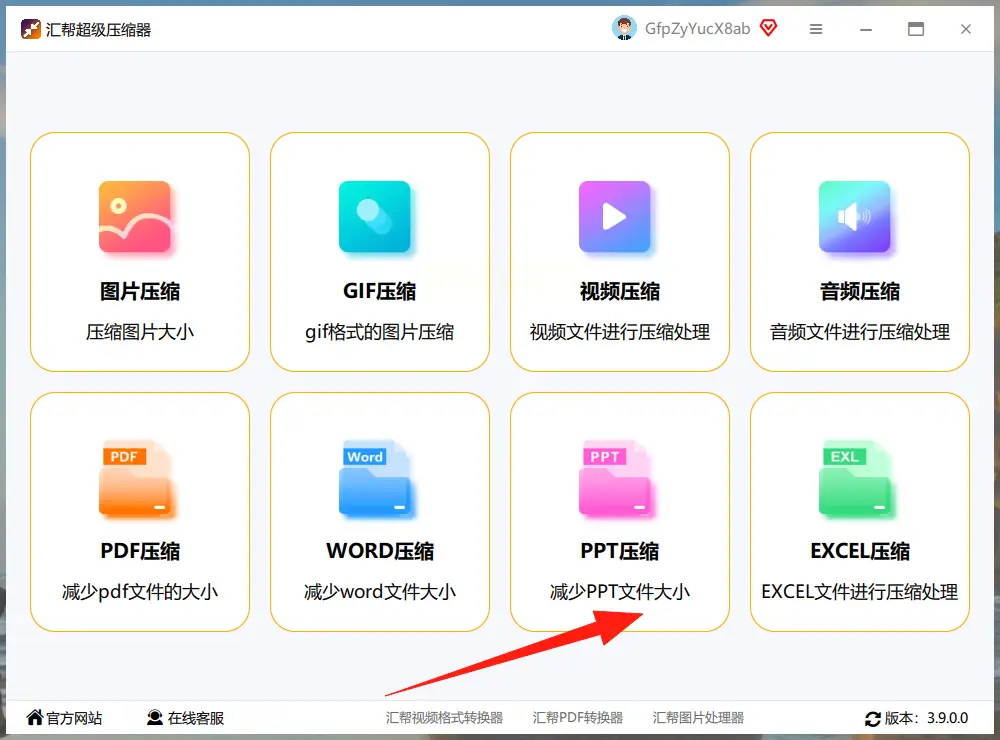Click the user avatar in title bar
The height and width of the screenshot is (740, 1000).
click(624, 28)
